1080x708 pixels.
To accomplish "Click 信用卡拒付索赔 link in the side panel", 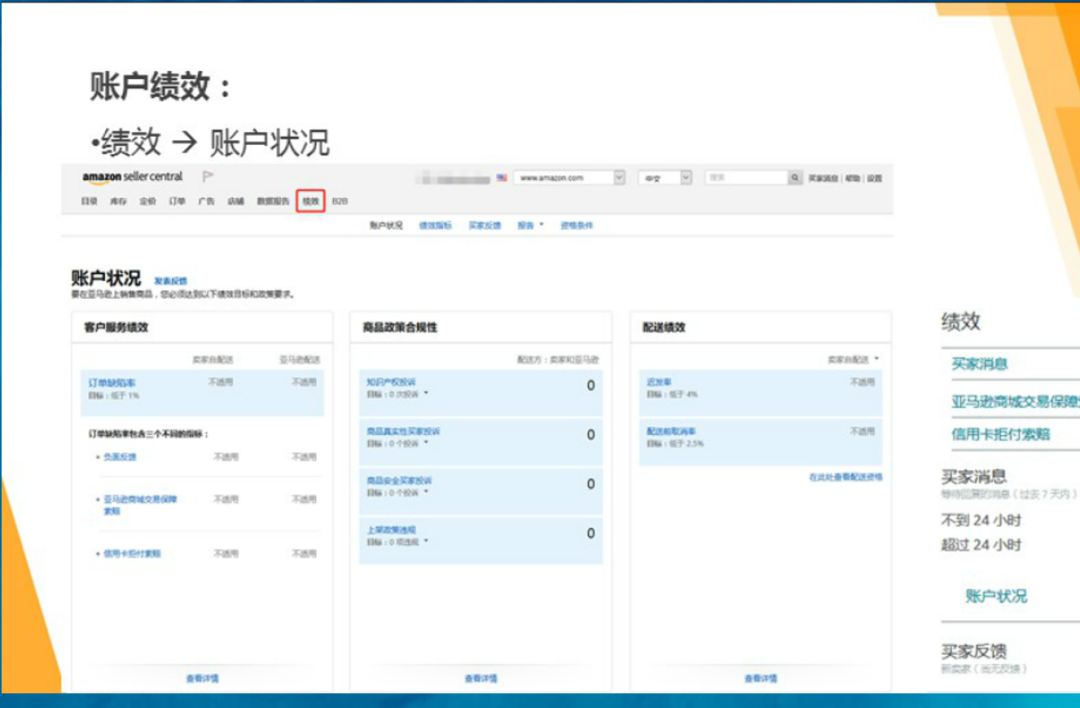I will point(1001,434).
